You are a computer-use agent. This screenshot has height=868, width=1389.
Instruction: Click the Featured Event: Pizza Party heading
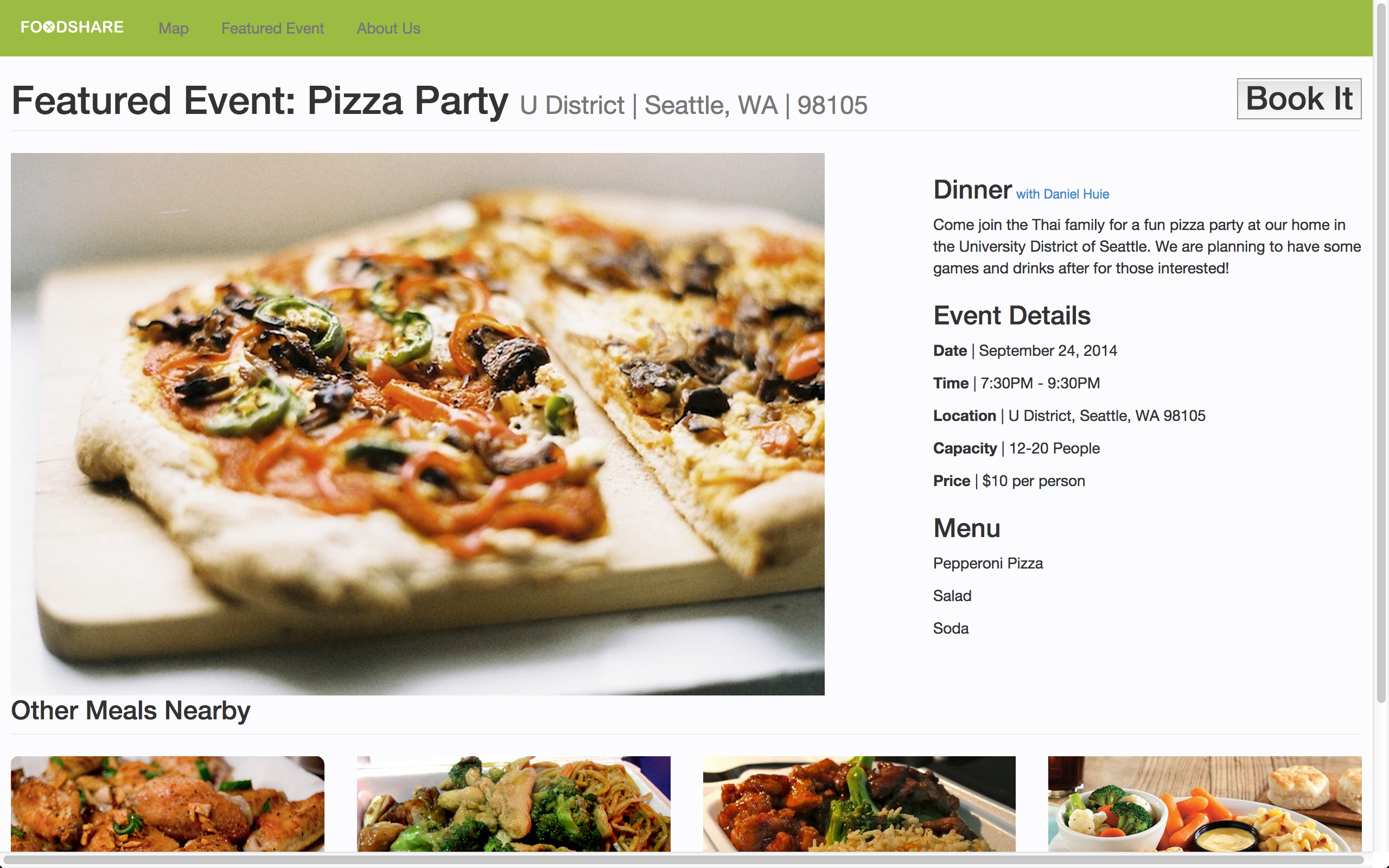(x=259, y=101)
